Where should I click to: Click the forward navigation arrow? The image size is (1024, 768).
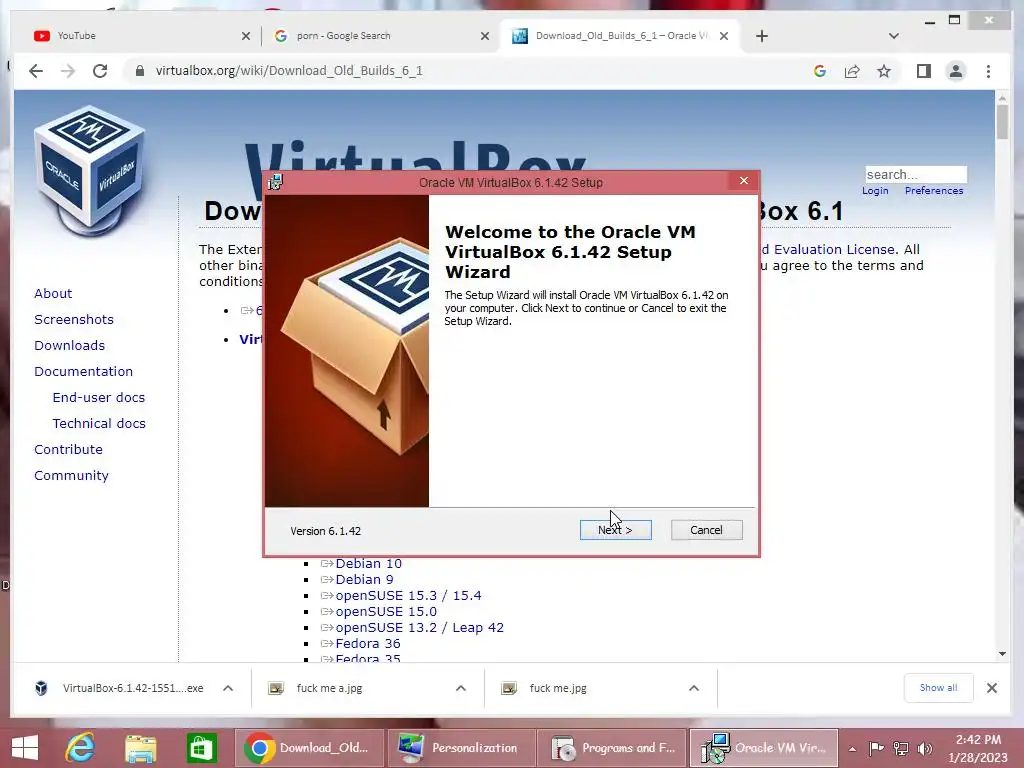click(68, 71)
